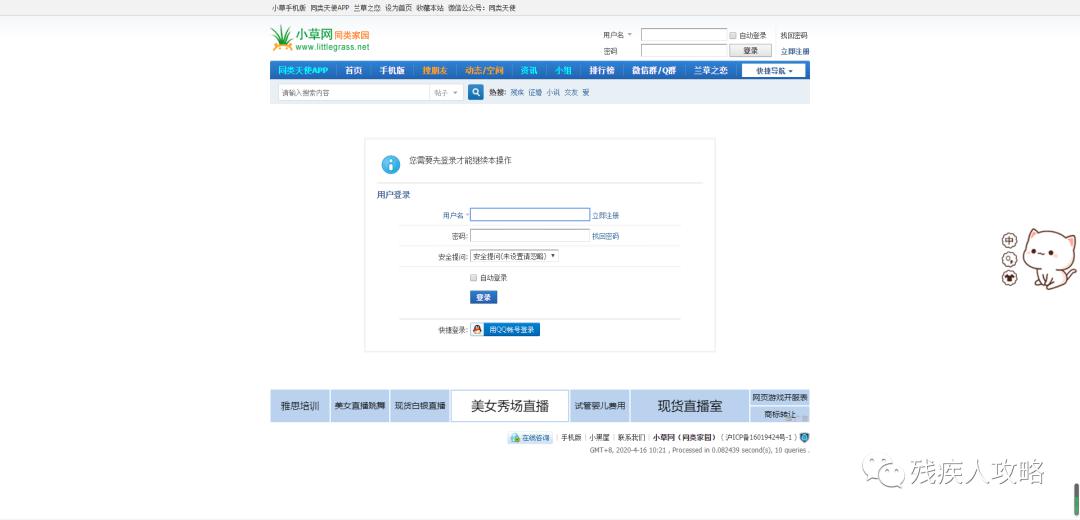The width and height of the screenshot is (1080, 520).
Task: Click first hot search keyword after 热搜
Action: pyautogui.click(x=517, y=92)
